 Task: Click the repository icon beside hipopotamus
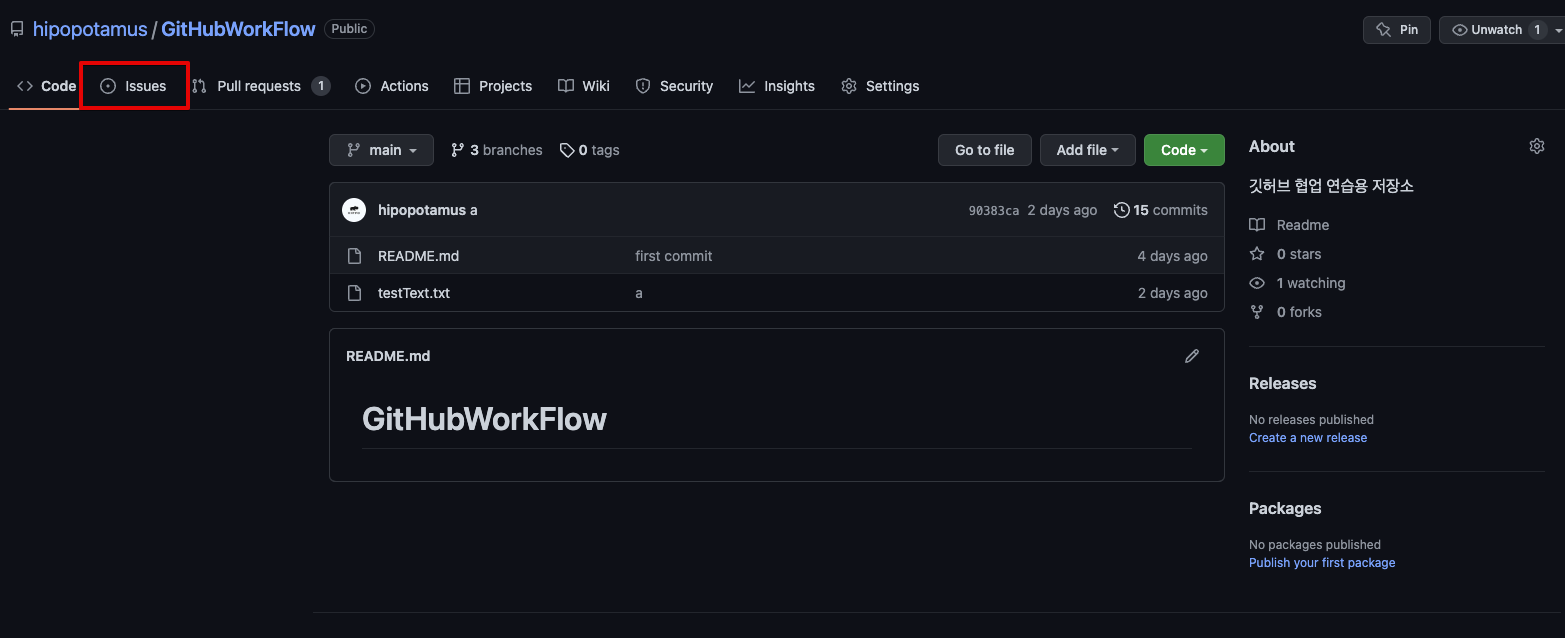pyautogui.click(x=17, y=29)
